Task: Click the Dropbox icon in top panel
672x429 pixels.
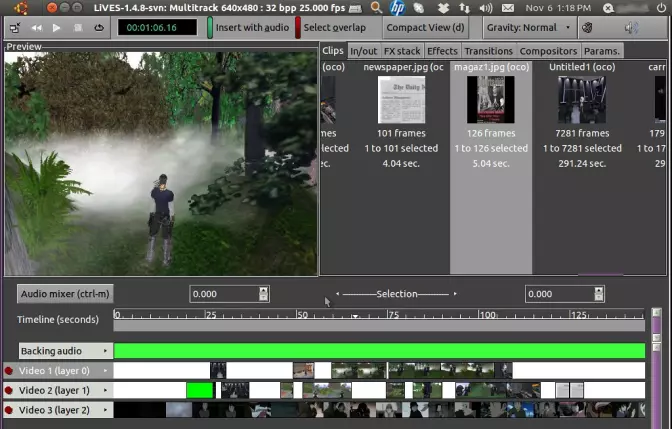Action: coord(443,8)
